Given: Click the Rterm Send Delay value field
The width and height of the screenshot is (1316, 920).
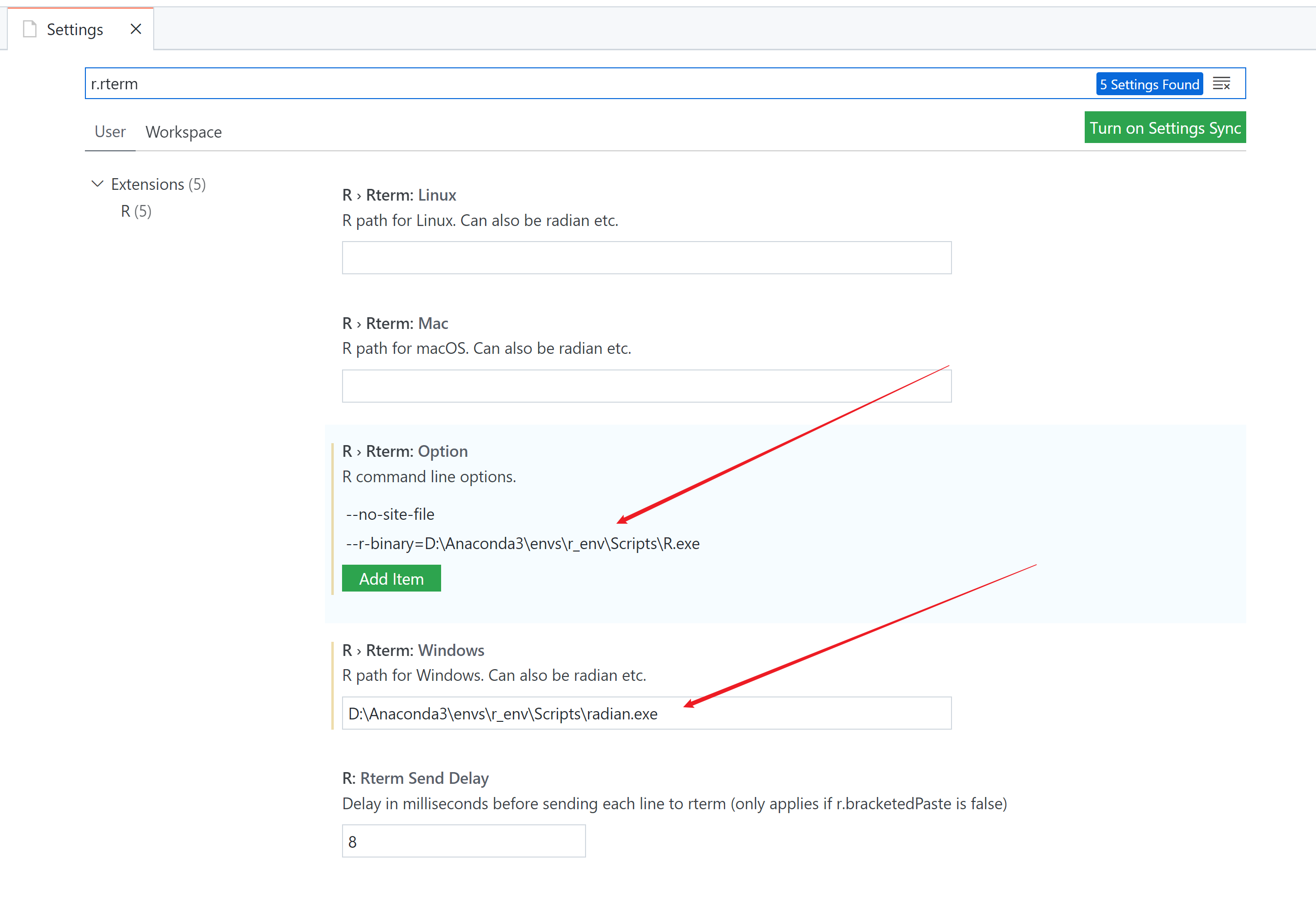Looking at the screenshot, I should click(x=463, y=841).
